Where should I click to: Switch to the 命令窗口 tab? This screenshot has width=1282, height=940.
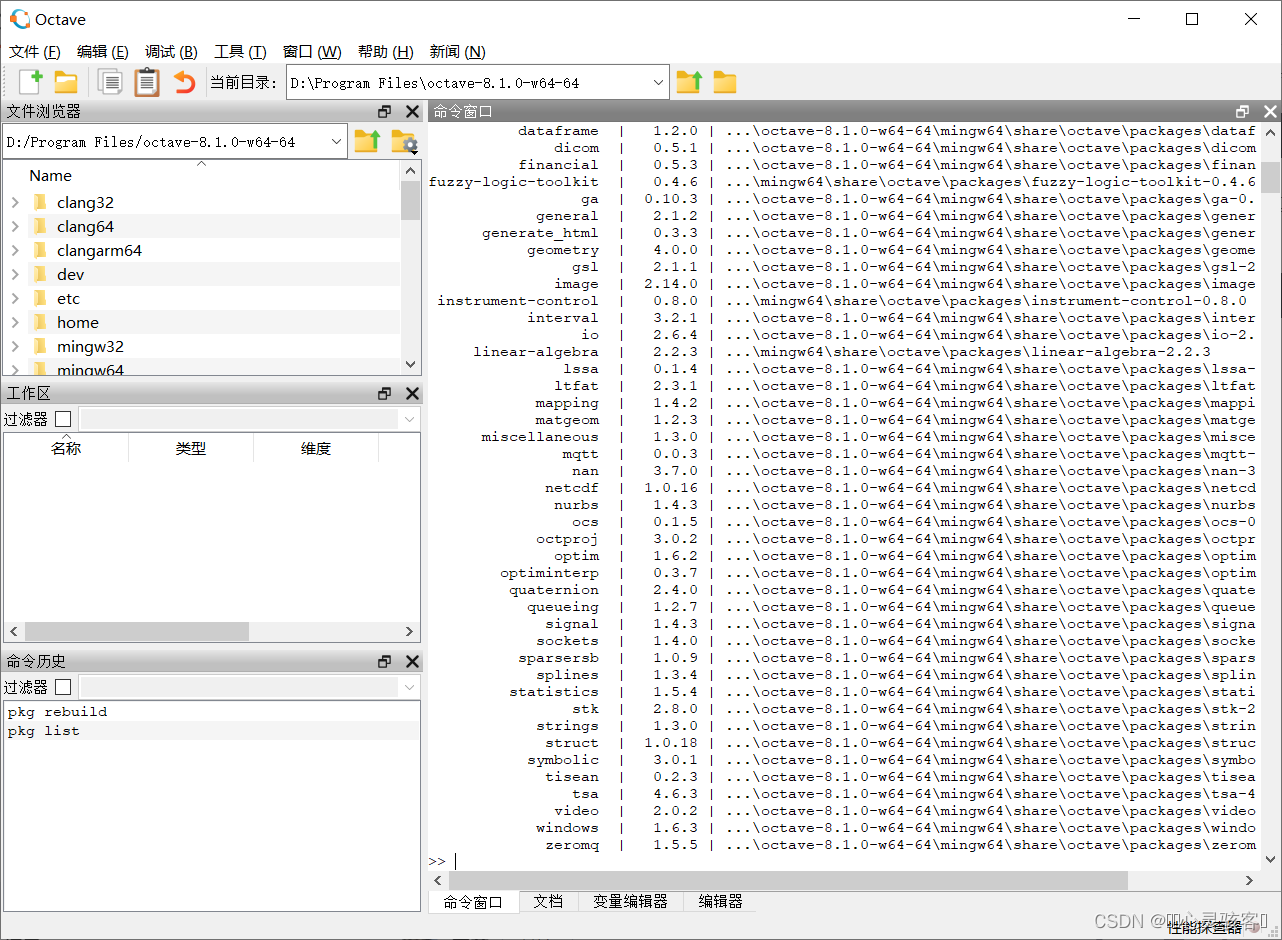473,901
